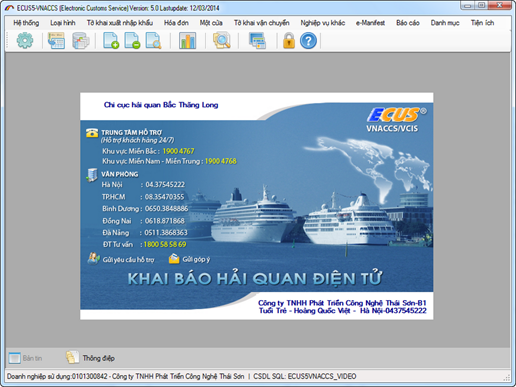Open help with the question mark icon

tap(308, 41)
